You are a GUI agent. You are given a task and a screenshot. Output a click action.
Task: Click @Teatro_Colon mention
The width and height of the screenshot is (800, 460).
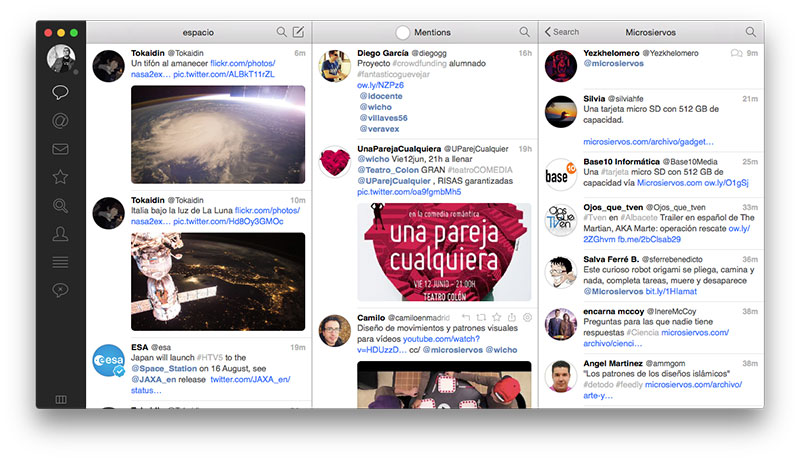pyautogui.click(x=388, y=170)
